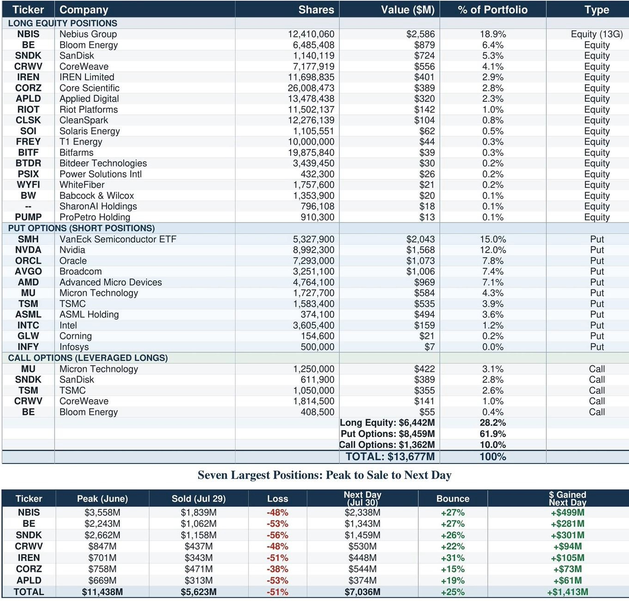The width and height of the screenshot is (629, 601).
Task: Select the PUT OPTIONS (SHORT POSITIONS) label
Action: [81, 228]
